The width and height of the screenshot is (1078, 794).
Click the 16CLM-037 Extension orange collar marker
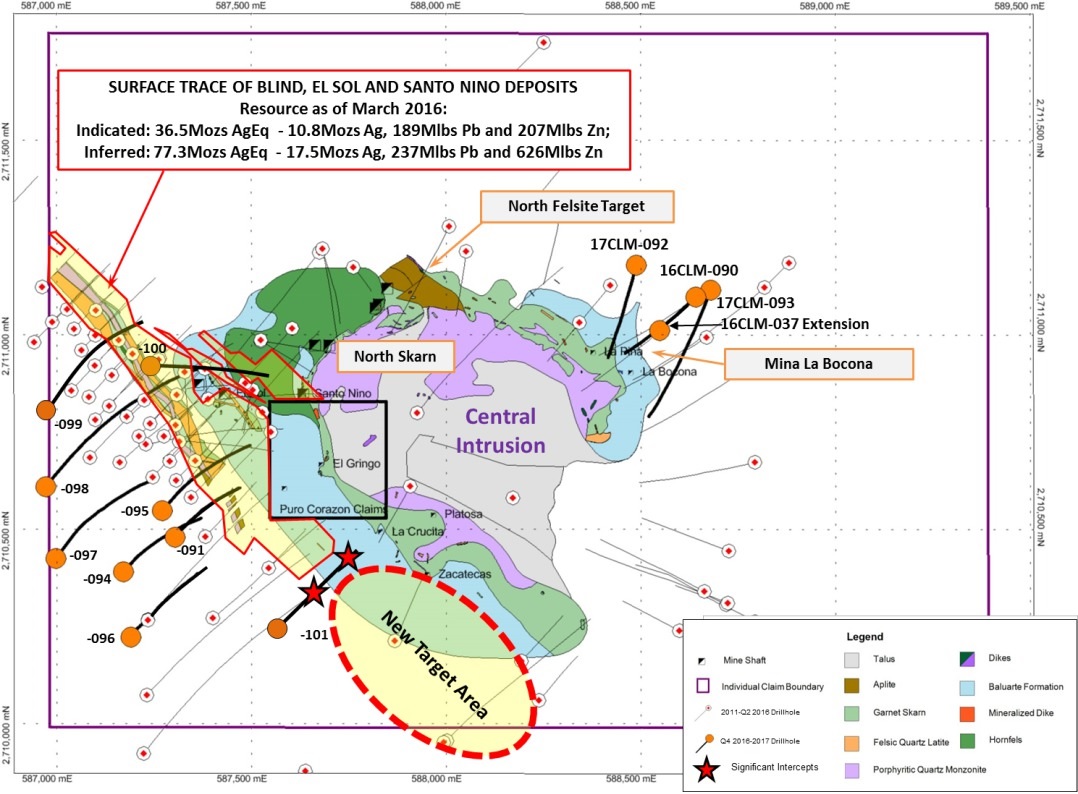(659, 330)
